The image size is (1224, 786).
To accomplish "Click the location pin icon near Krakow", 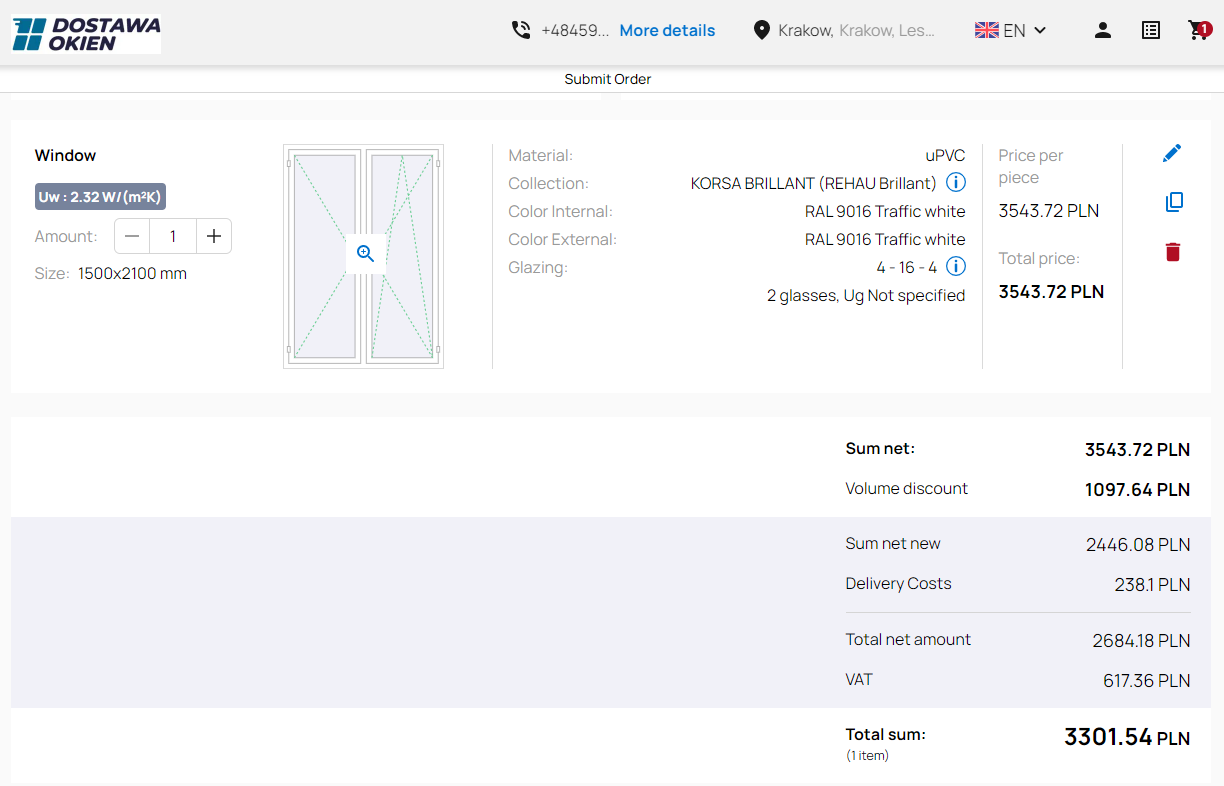I will [761, 30].
